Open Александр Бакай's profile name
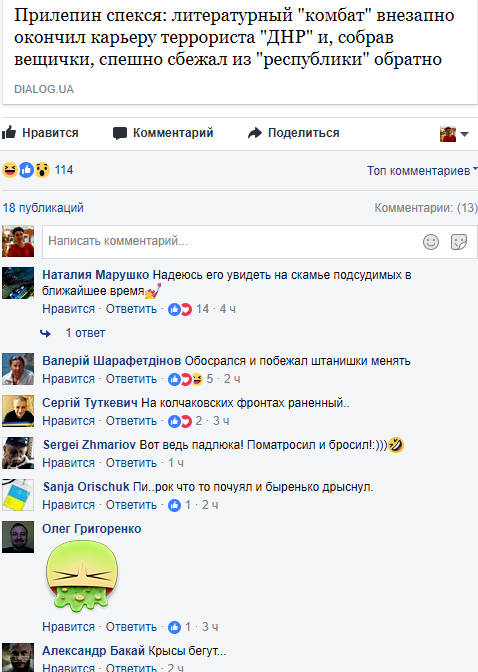The width and height of the screenshot is (478, 672). coord(93,651)
